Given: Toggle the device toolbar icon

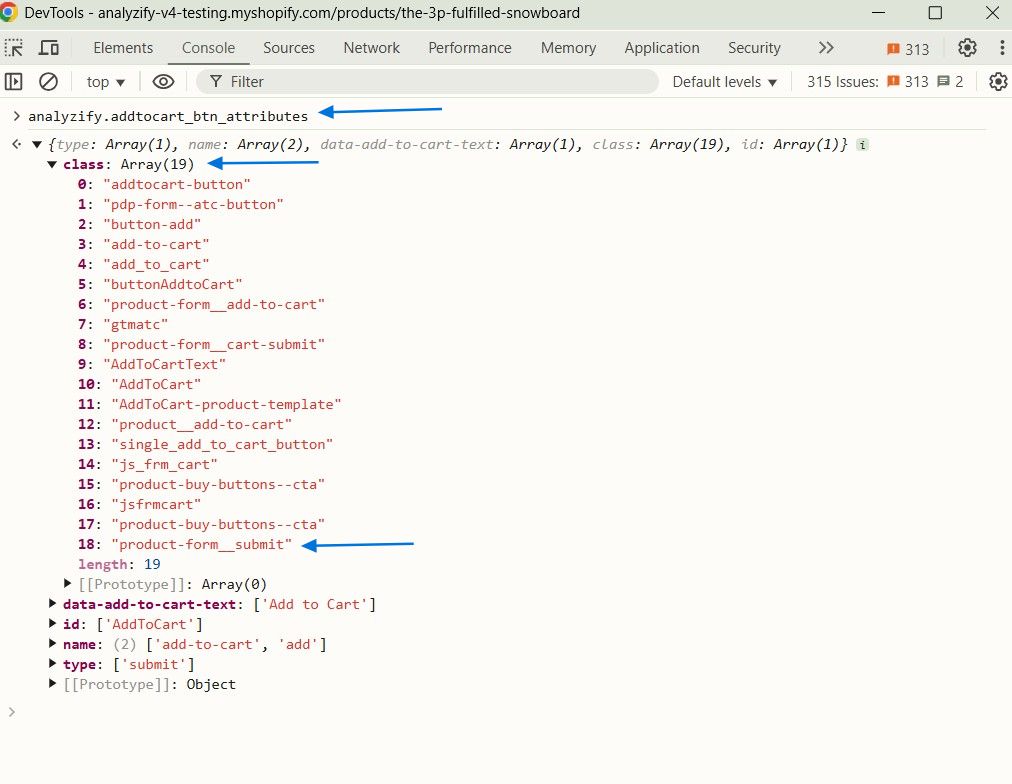Looking at the screenshot, I should coord(49,48).
